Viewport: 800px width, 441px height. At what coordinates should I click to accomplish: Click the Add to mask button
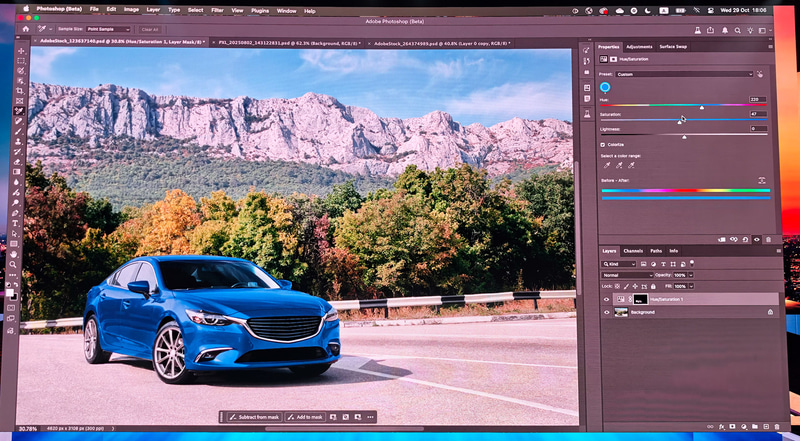pyautogui.click(x=305, y=417)
